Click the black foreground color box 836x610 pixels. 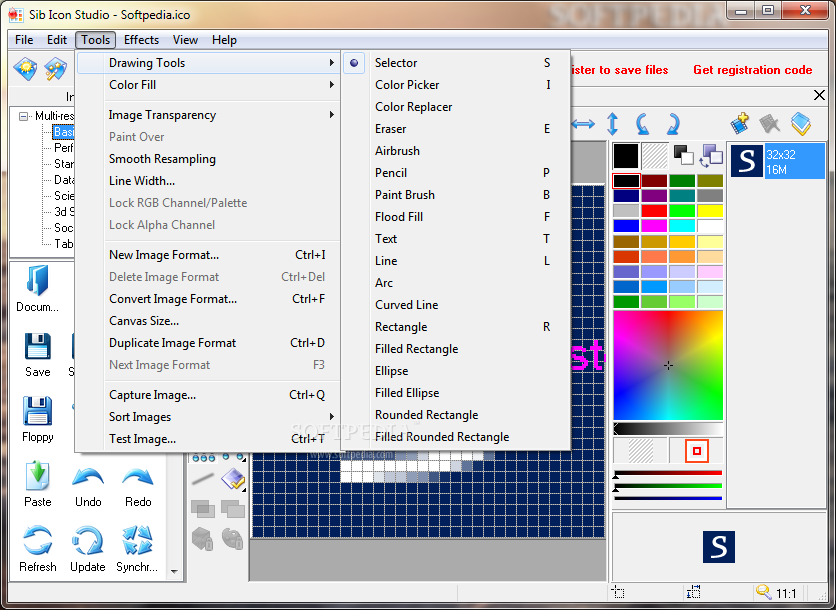626,156
